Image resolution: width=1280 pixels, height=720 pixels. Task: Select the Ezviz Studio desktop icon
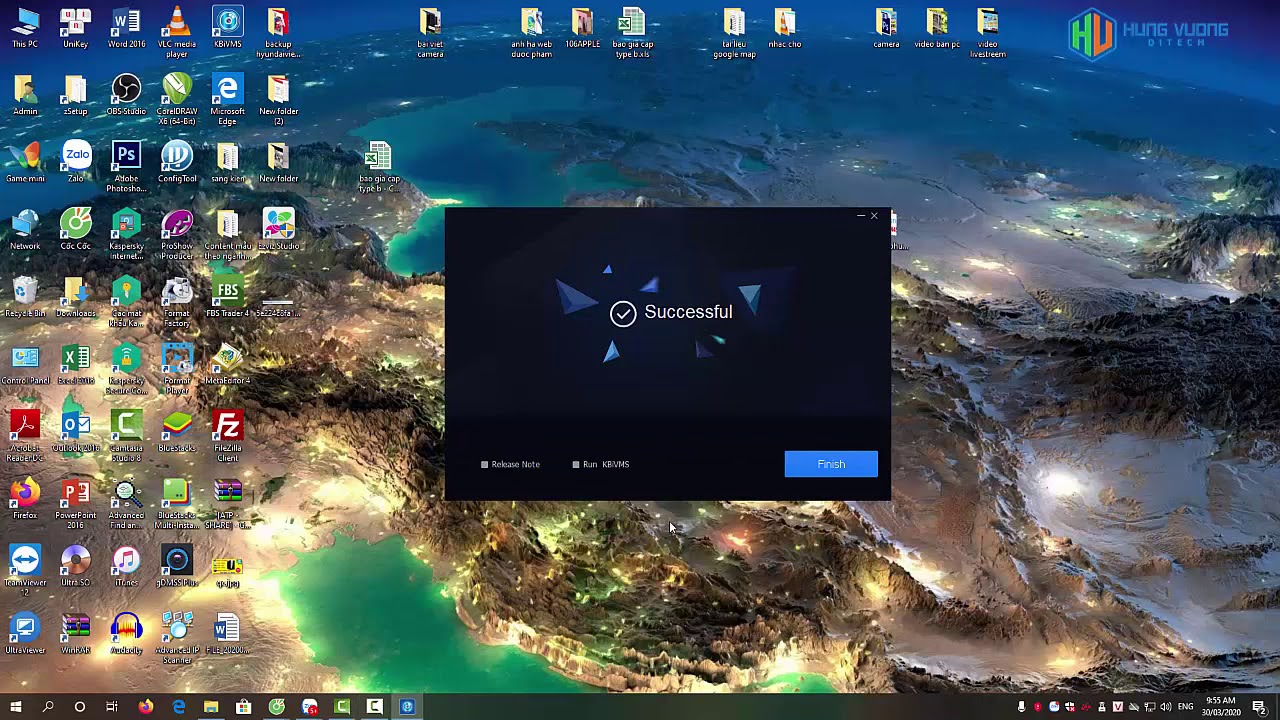(x=279, y=230)
